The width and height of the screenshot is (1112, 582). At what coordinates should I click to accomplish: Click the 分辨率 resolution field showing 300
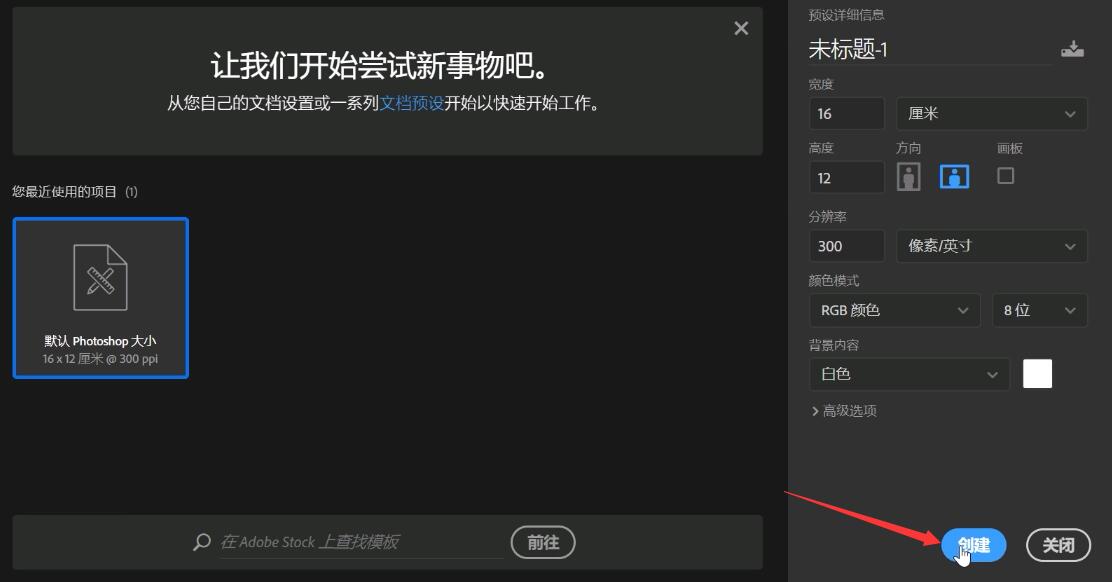[847, 246]
